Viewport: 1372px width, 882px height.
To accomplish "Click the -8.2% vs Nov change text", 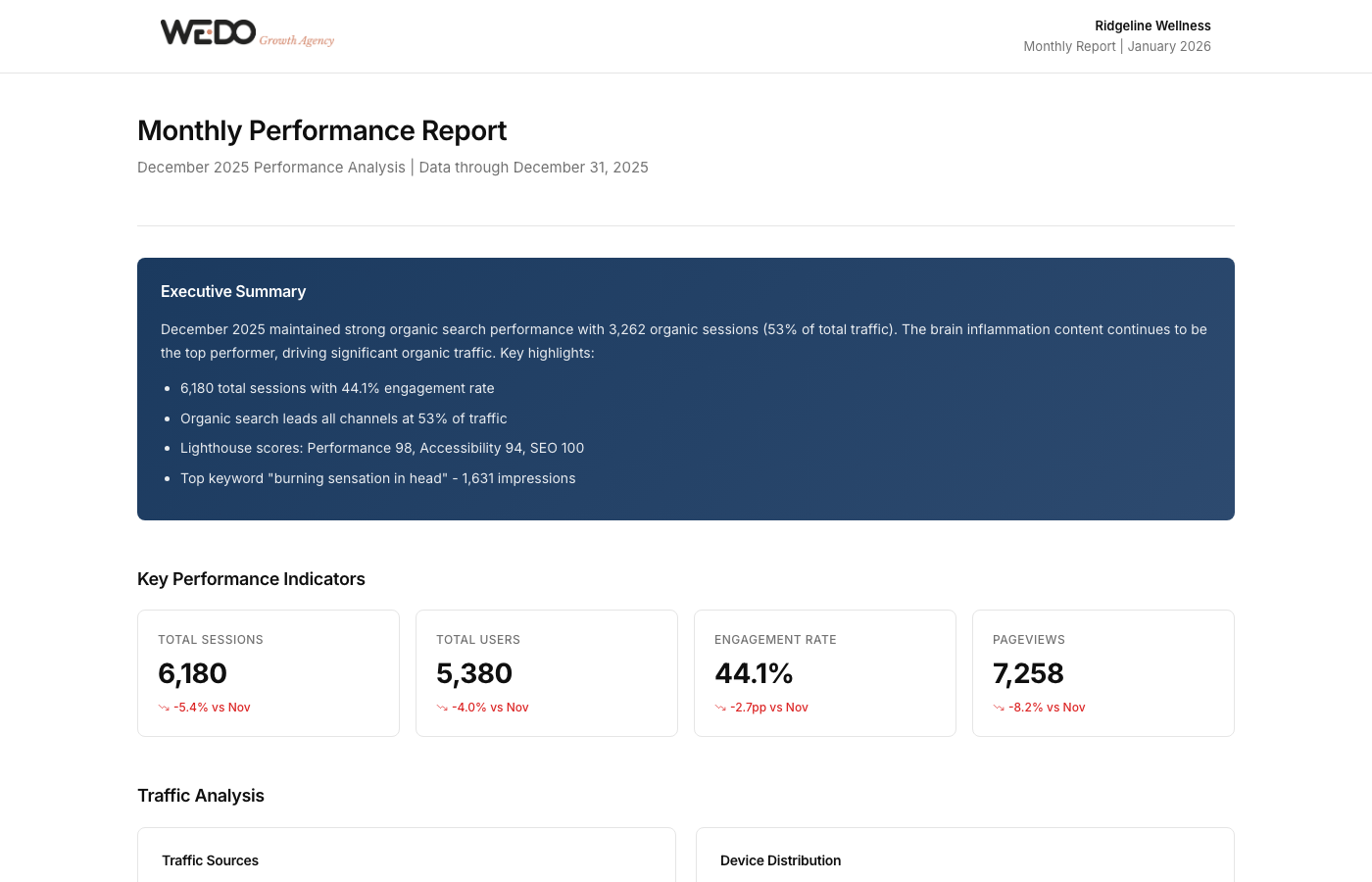I will pos(1047,708).
